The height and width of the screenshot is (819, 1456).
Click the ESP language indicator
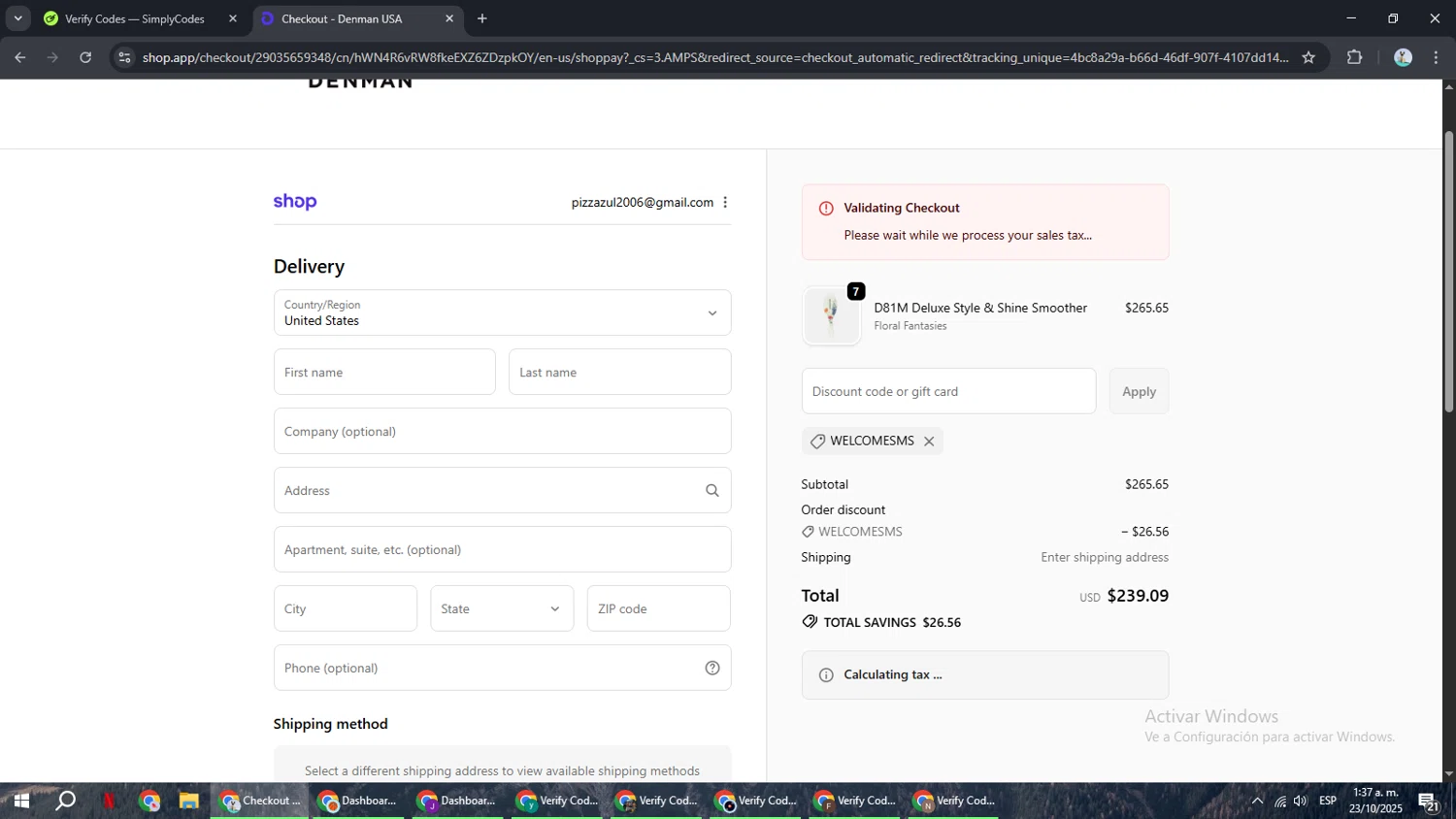(1328, 801)
